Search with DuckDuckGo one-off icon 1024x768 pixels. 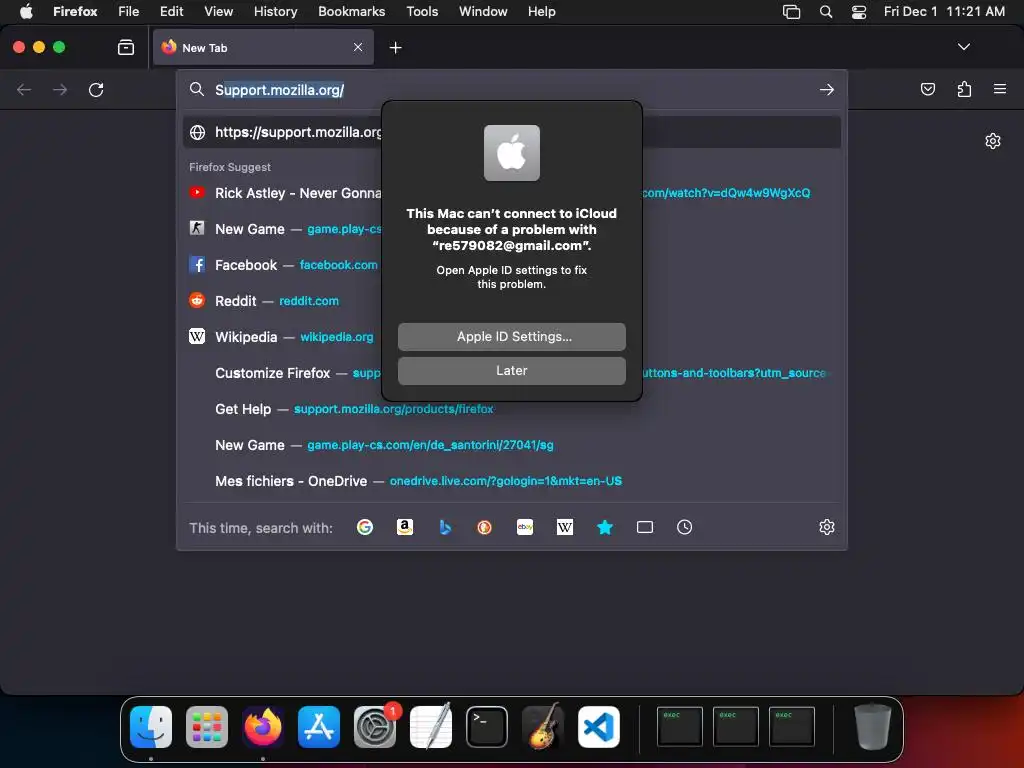point(485,527)
